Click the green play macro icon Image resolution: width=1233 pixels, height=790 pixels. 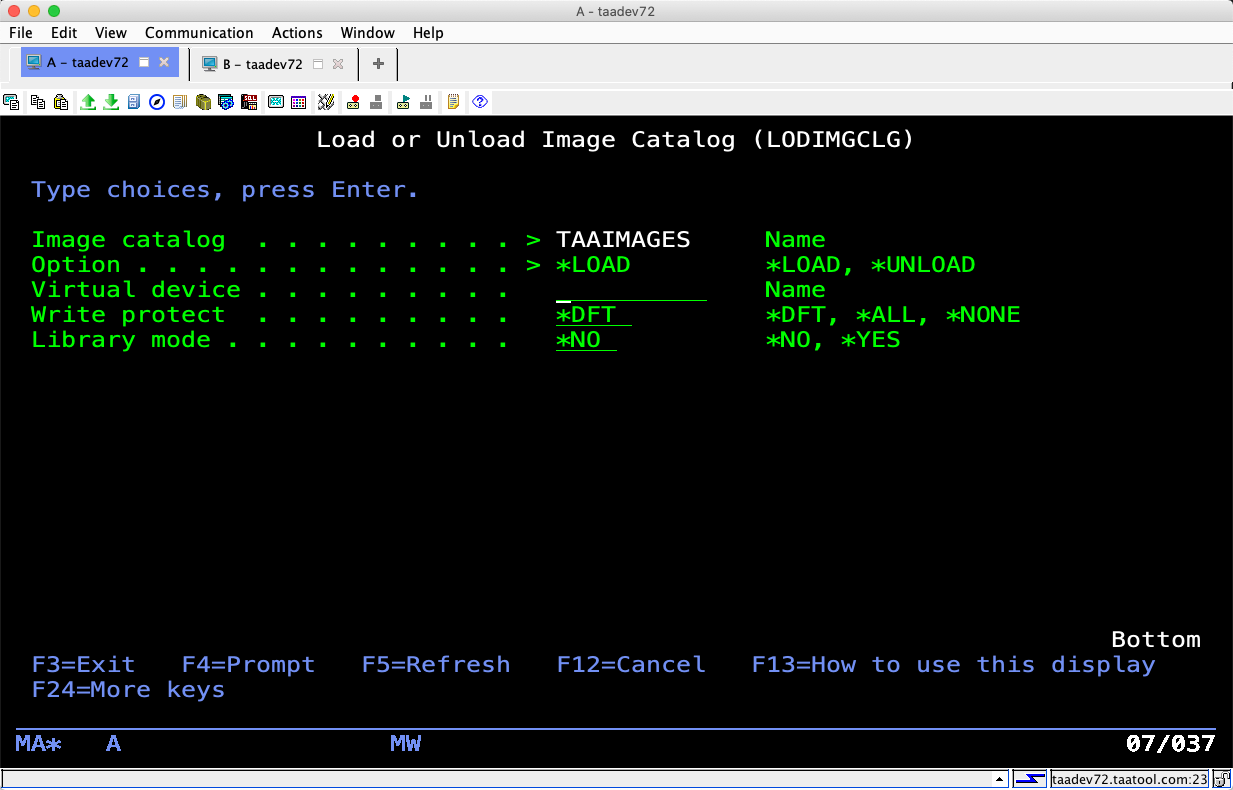(x=403, y=102)
